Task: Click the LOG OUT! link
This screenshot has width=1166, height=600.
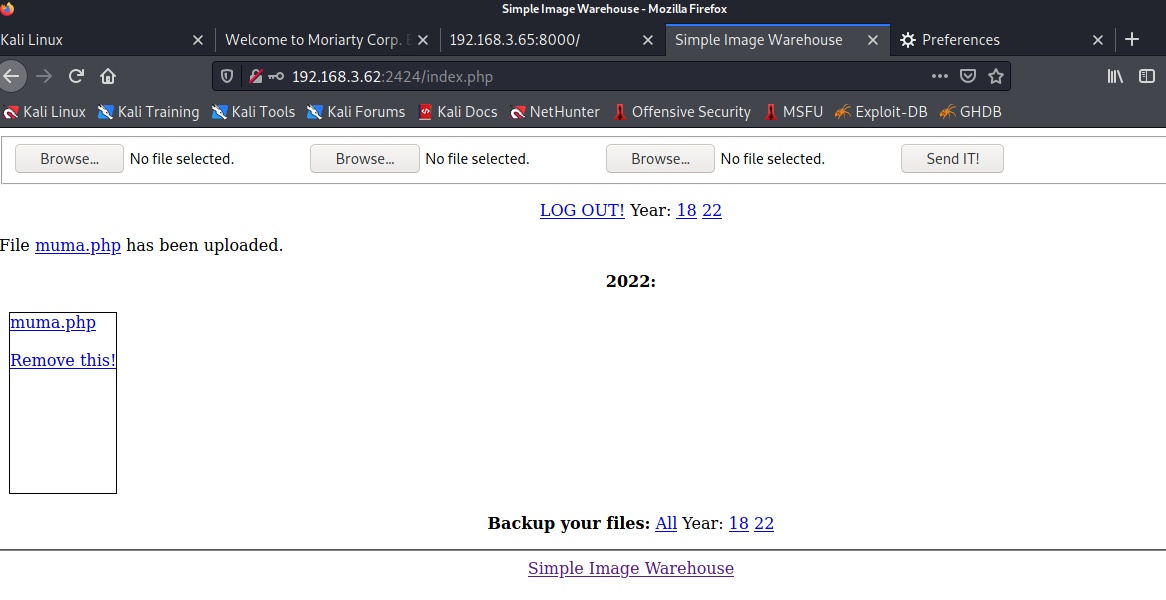Action: click(582, 210)
